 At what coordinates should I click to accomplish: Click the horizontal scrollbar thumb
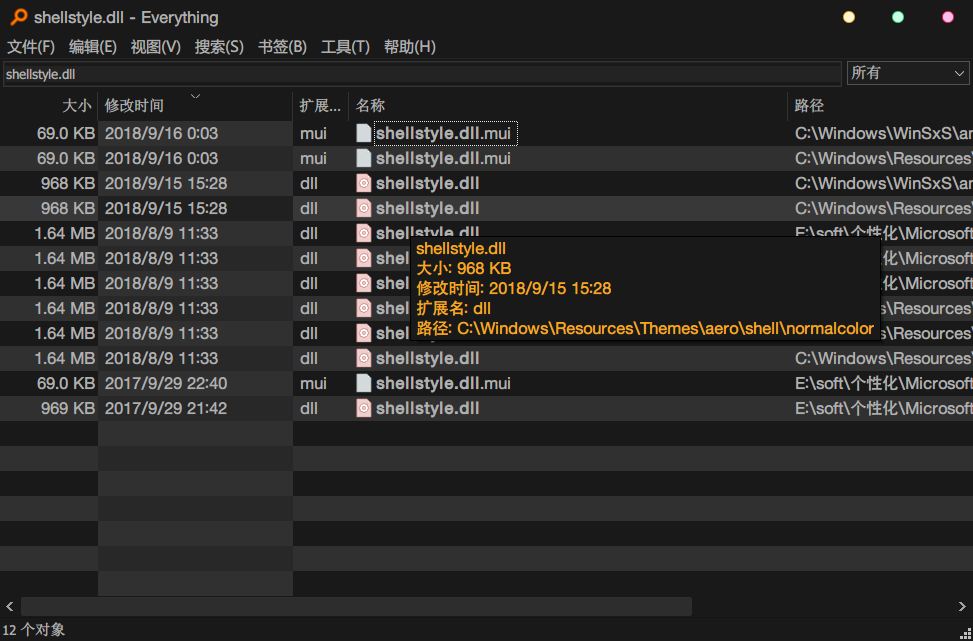[356, 606]
